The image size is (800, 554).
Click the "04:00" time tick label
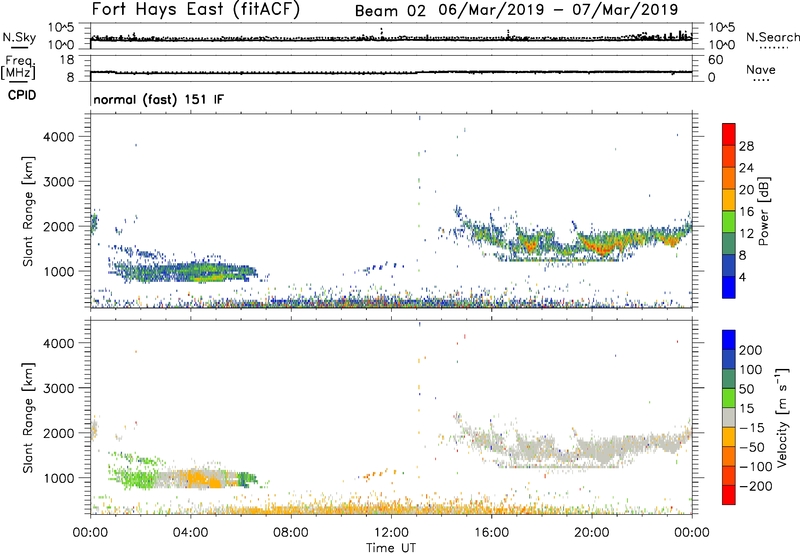click(190, 533)
